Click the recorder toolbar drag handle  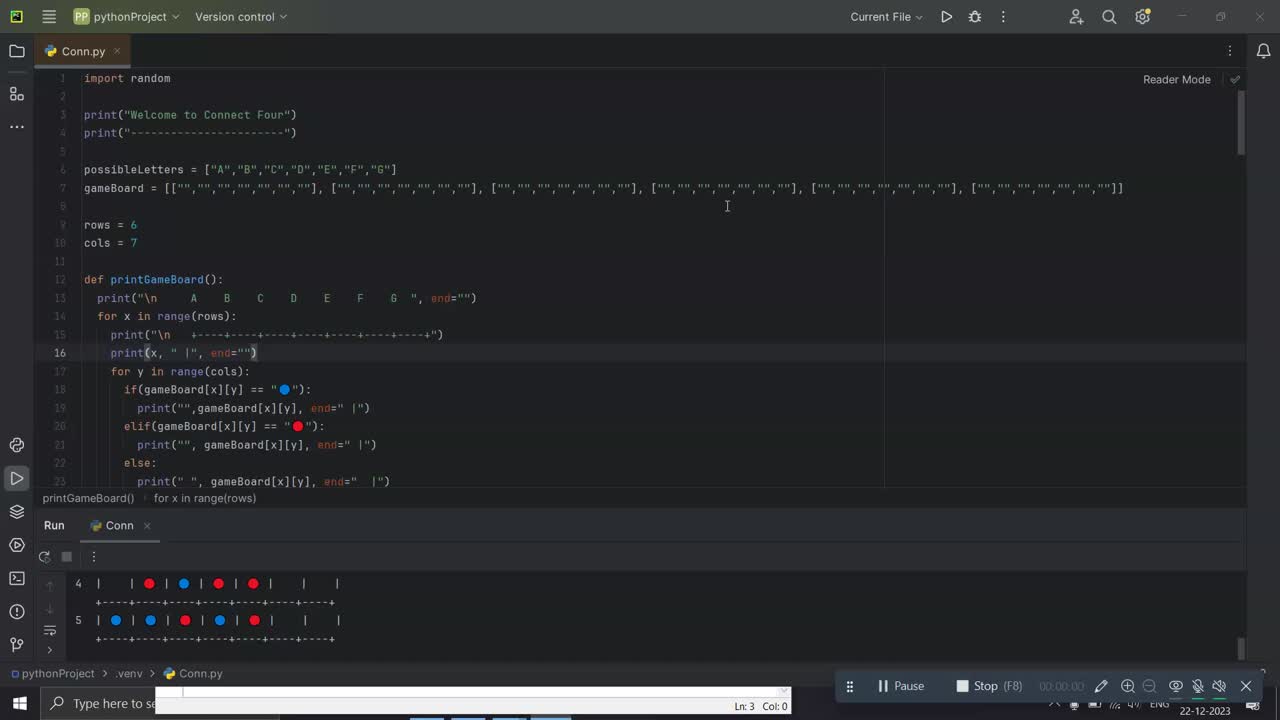pyautogui.click(x=850, y=686)
